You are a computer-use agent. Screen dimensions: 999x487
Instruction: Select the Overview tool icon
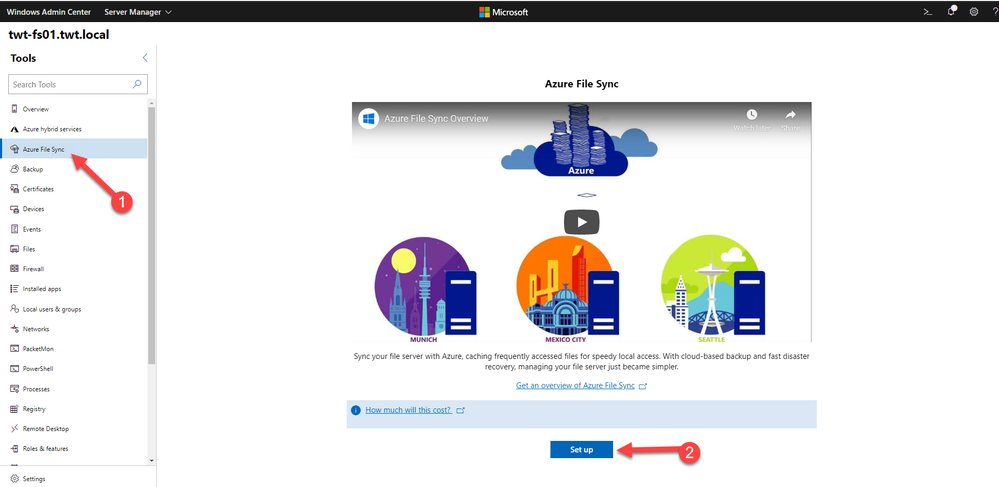(x=14, y=109)
